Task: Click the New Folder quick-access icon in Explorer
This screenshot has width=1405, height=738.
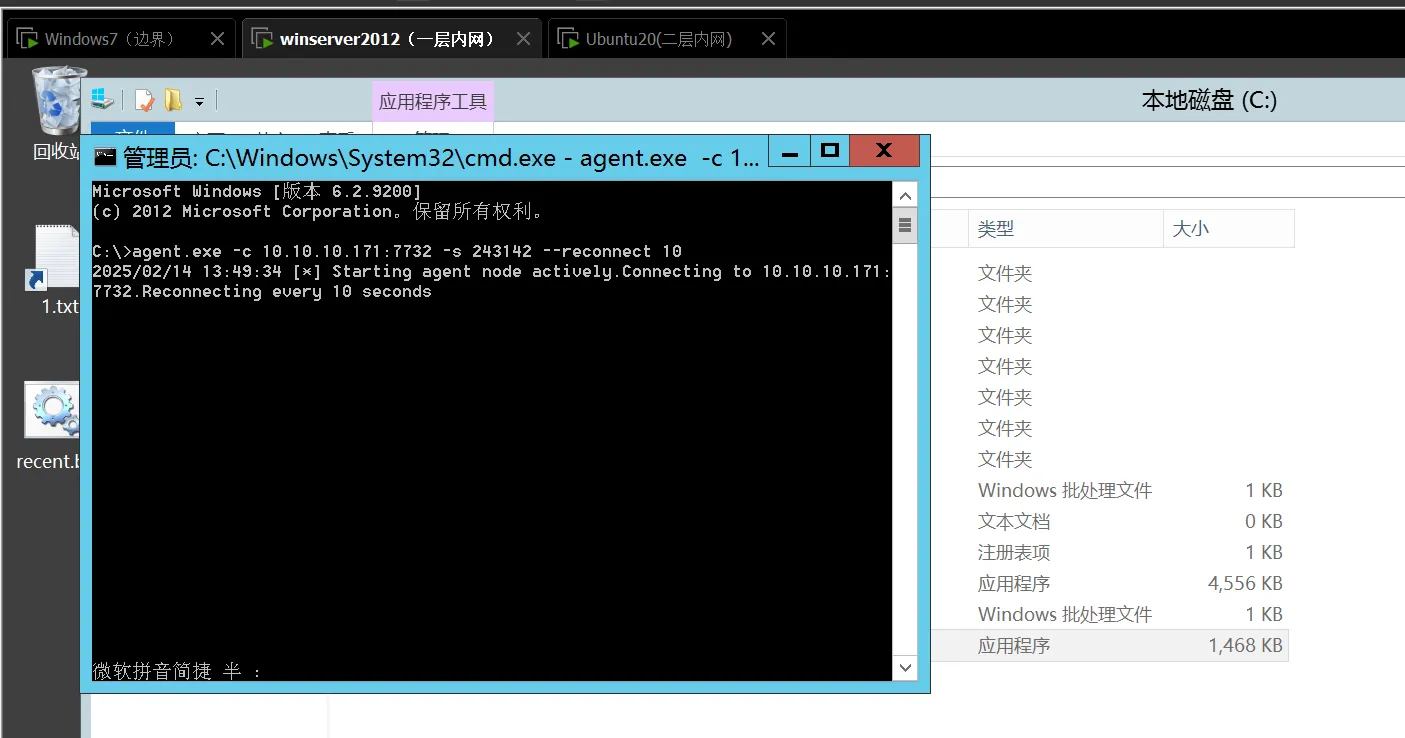Action: 173,100
